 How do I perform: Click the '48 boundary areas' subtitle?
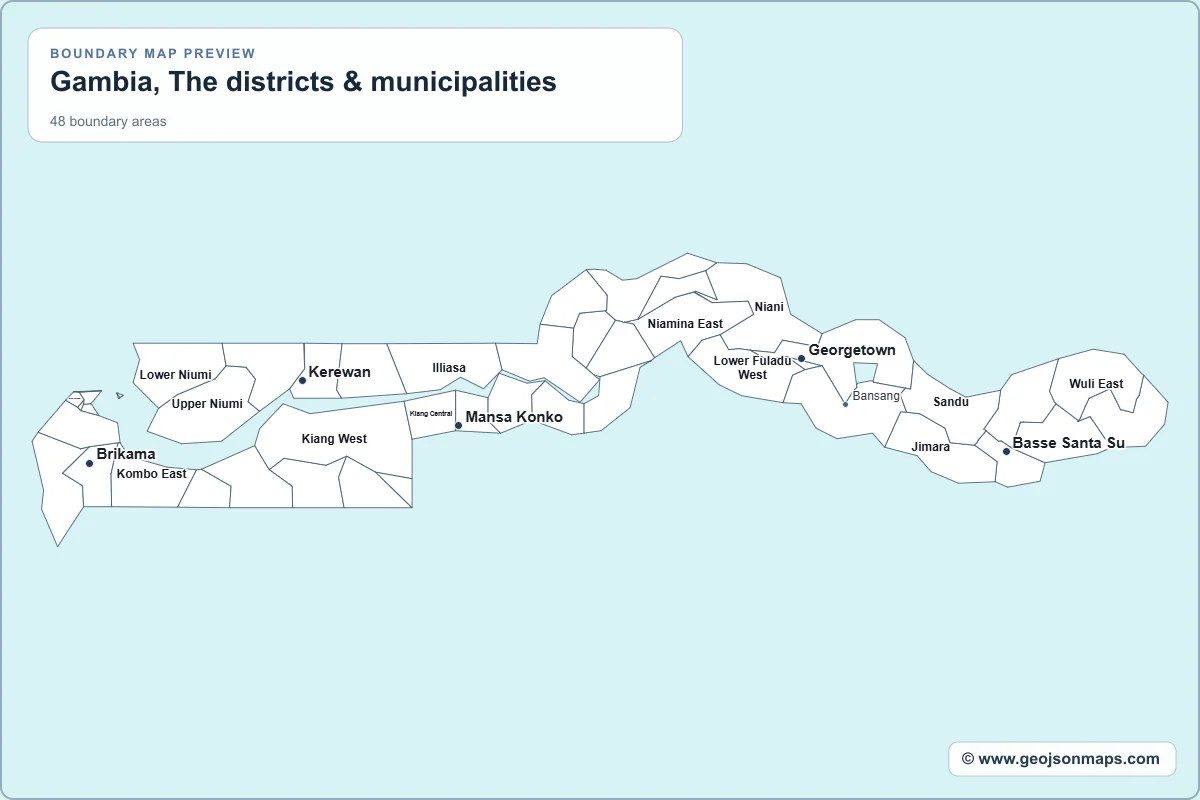point(108,122)
